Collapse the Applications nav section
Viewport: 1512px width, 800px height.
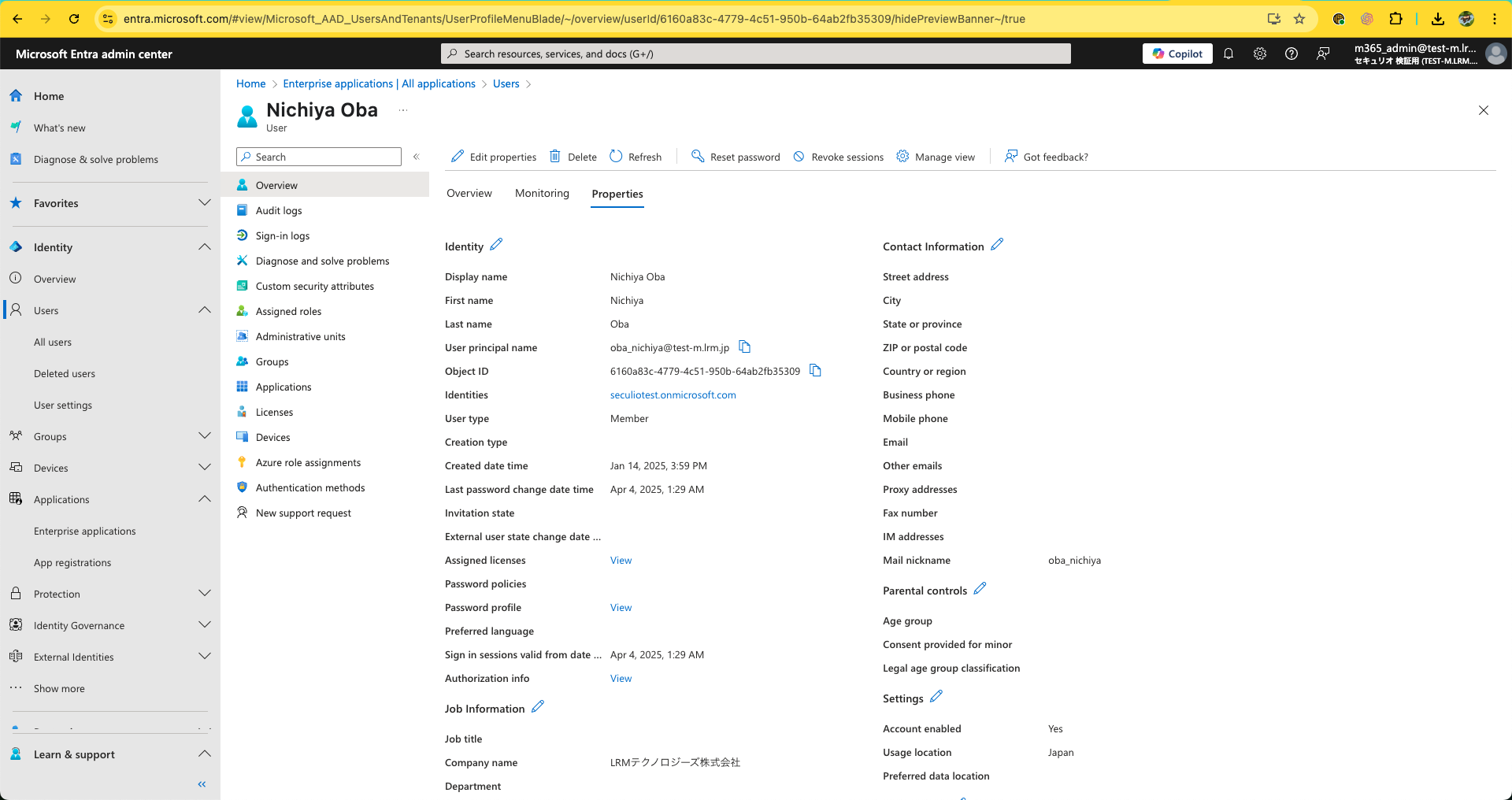coord(205,499)
